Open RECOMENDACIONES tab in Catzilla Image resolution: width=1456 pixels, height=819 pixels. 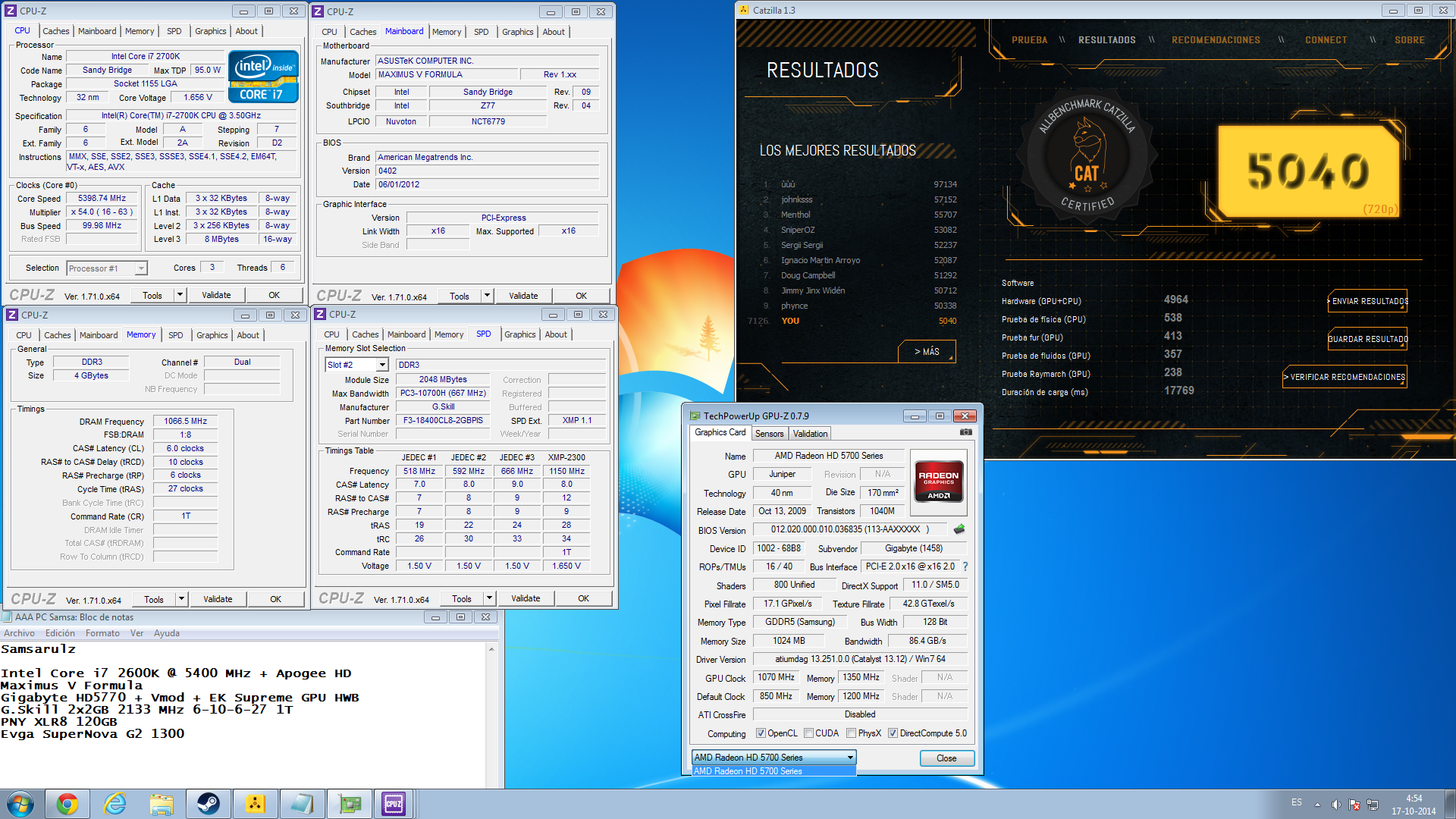click(x=1216, y=40)
